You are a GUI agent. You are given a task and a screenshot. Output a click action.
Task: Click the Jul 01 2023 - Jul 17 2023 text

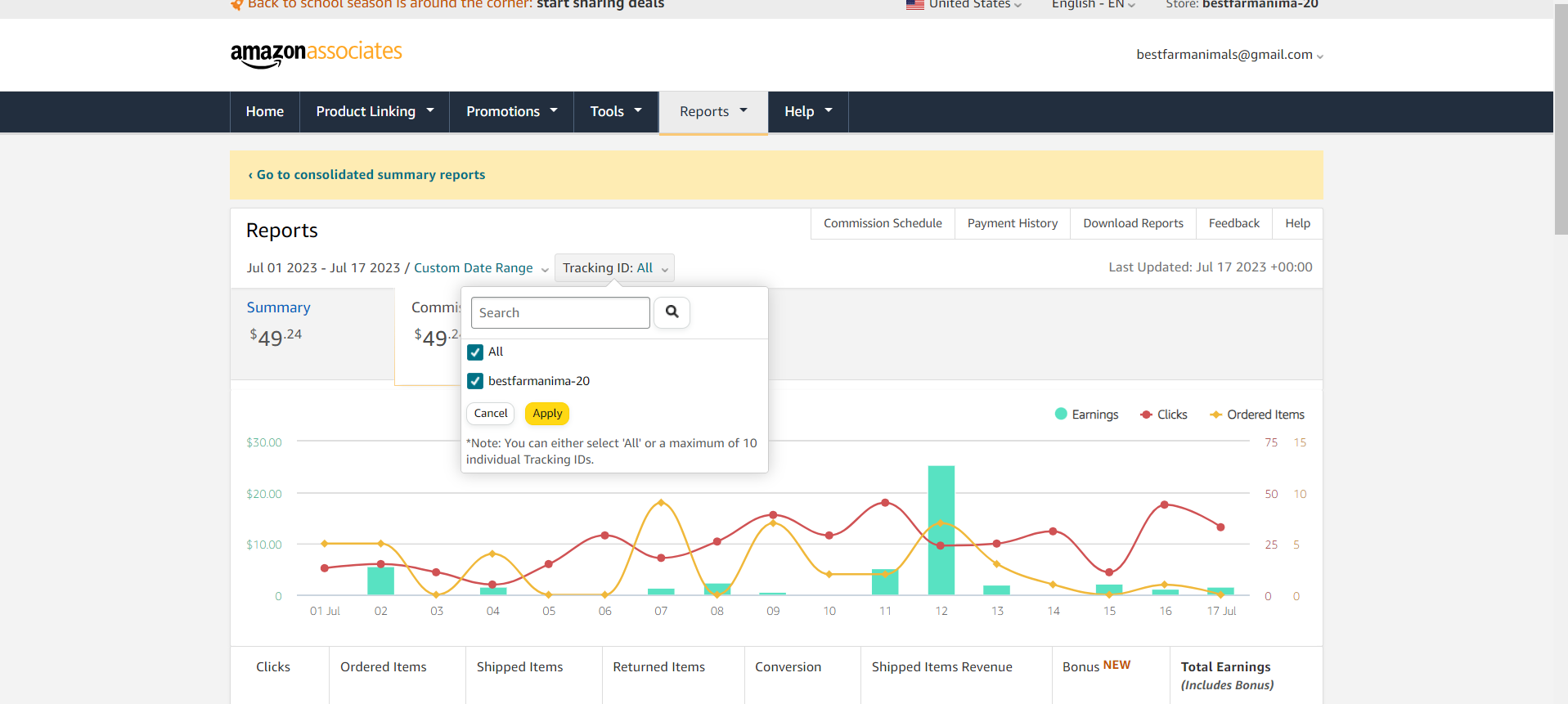click(x=324, y=268)
